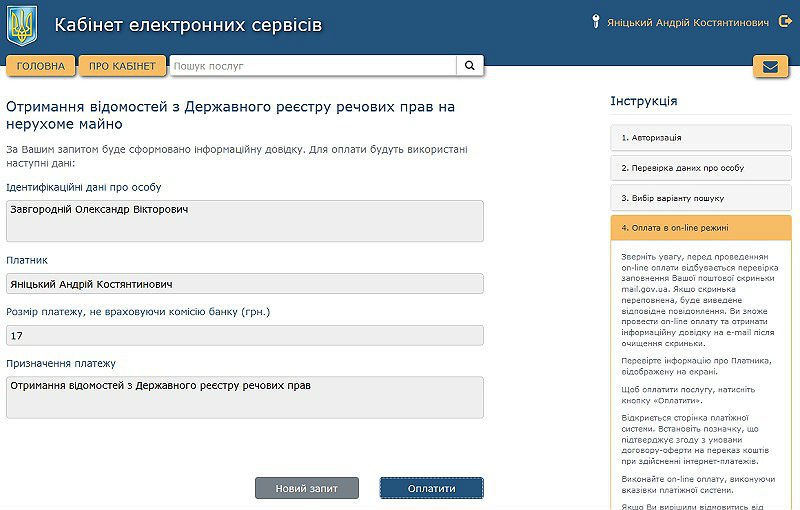Expand step '3. Вибір варіанту пошуку'
Screen dimensions: 800x510
[700, 198]
